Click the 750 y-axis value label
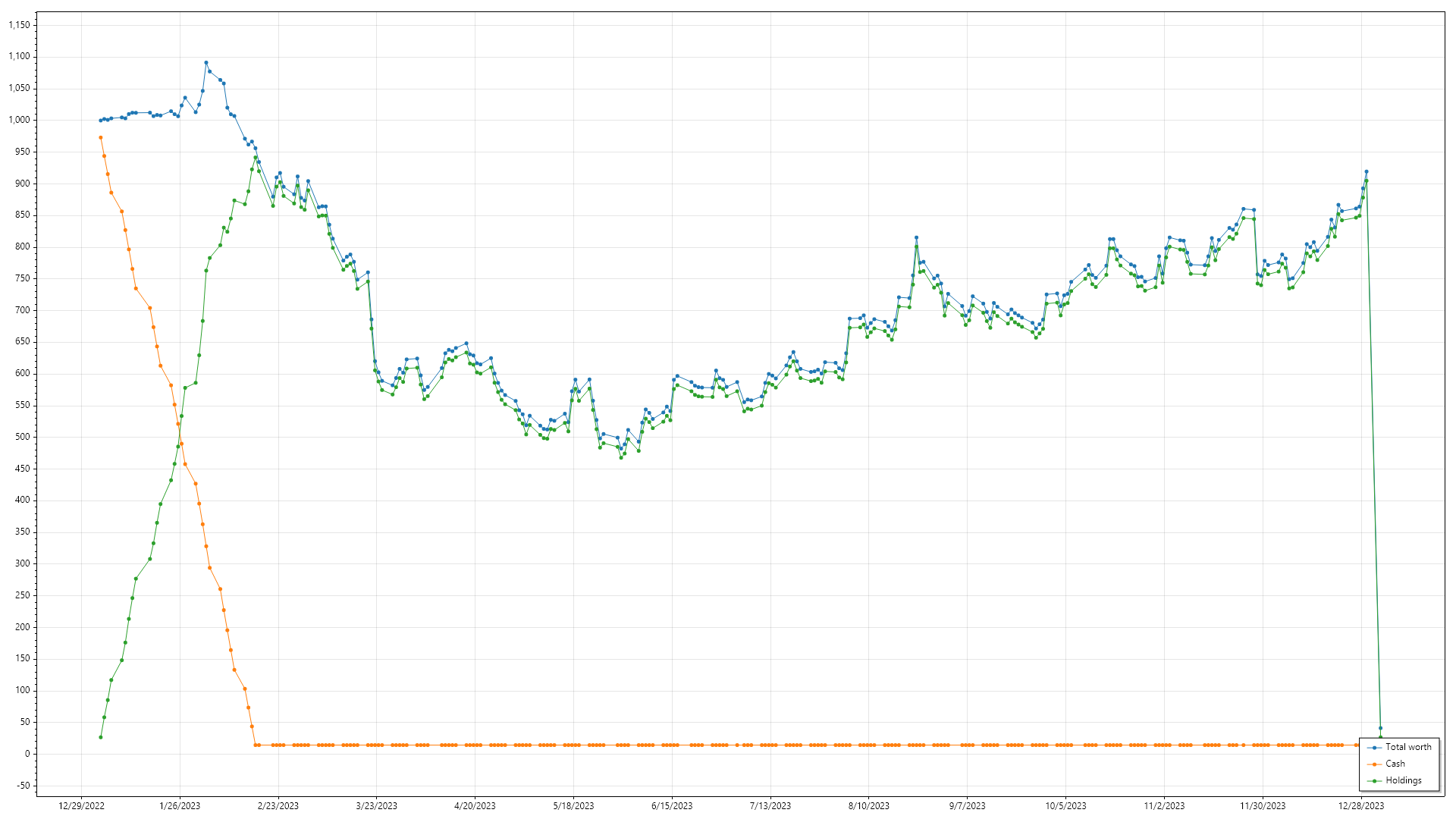This screenshot has width=1456, height=819. click(23, 278)
